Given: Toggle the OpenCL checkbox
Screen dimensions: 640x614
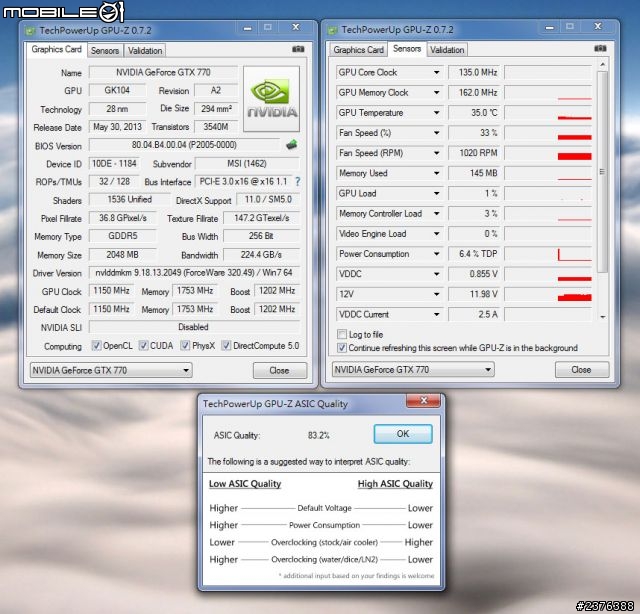Looking at the screenshot, I should [x=96, y=345].
